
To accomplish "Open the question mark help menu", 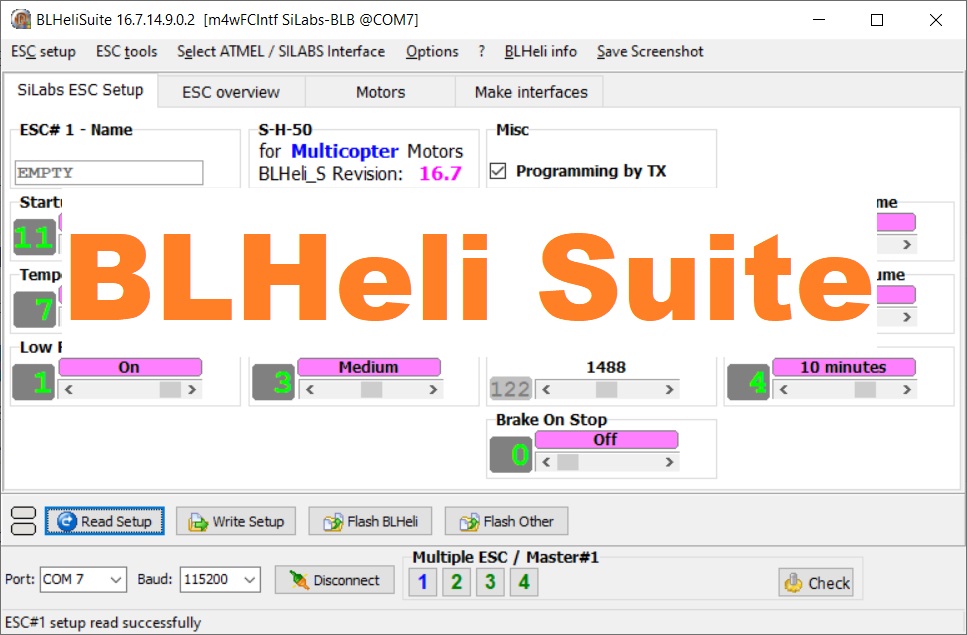I will pyautogui.click(x=481, y=52).
